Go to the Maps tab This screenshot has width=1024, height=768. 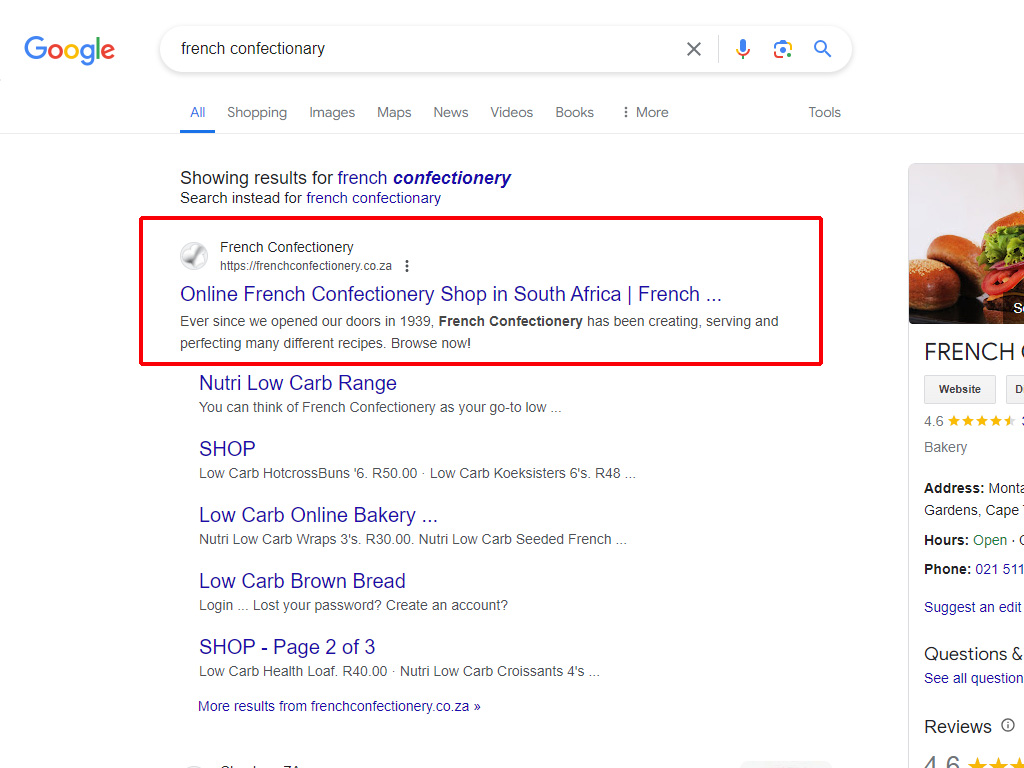pos(394,112)
